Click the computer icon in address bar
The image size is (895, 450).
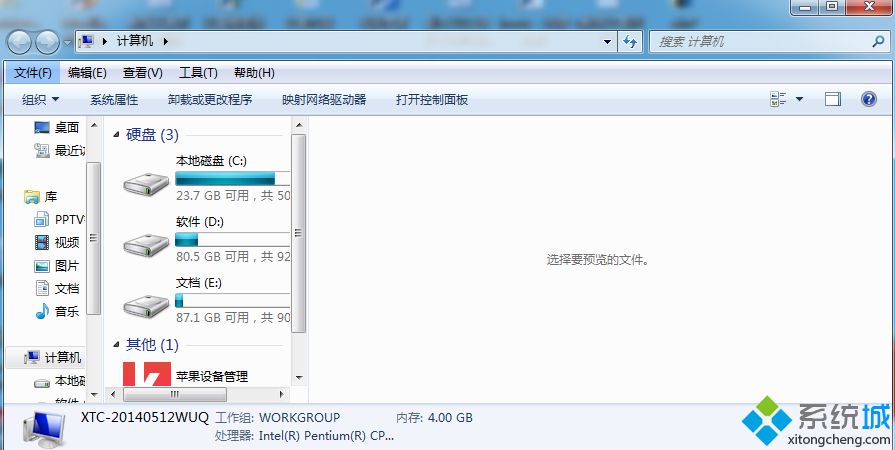pyautogui.click(x=86, y=41)
